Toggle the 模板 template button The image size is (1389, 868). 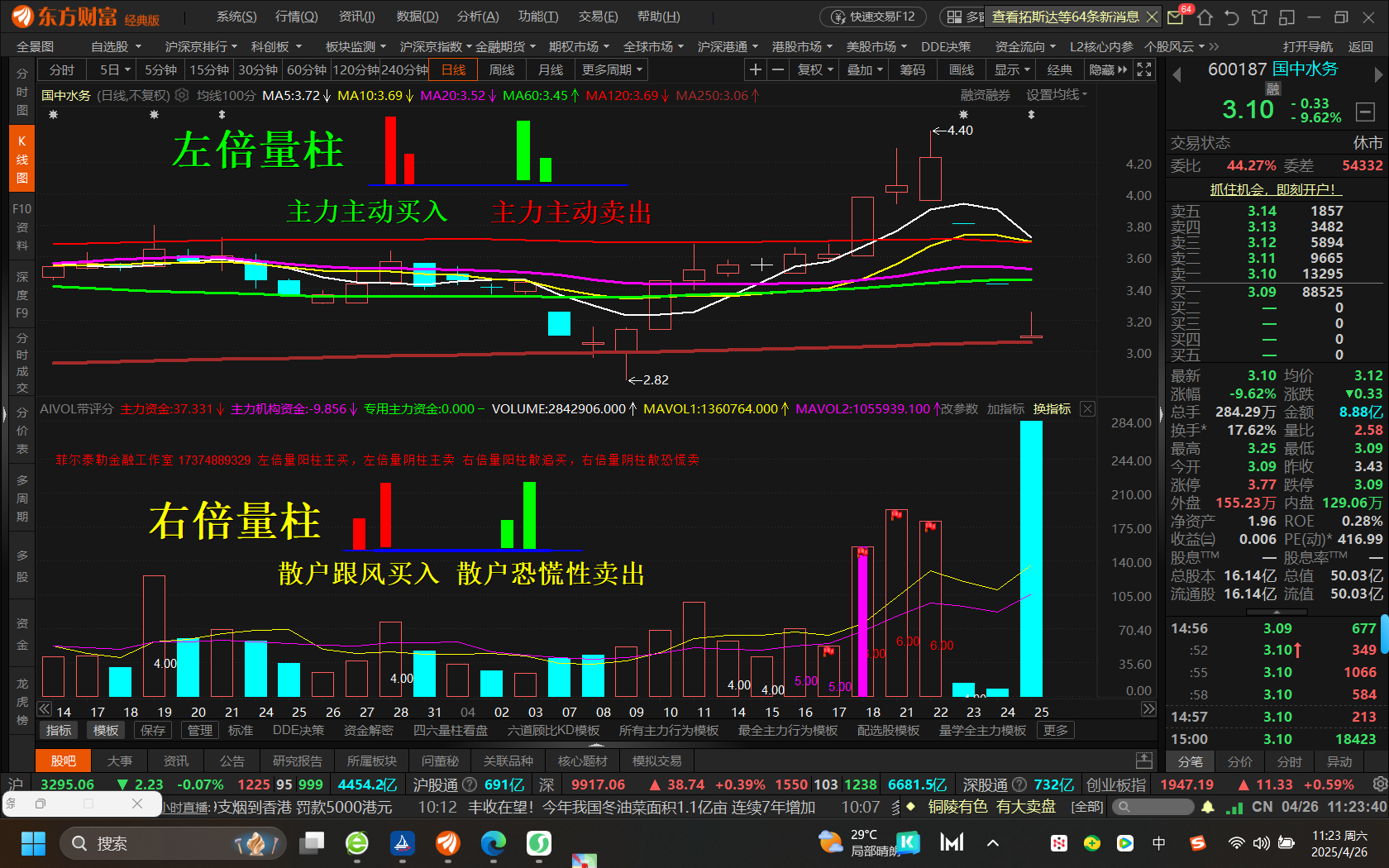pos(106,731)
